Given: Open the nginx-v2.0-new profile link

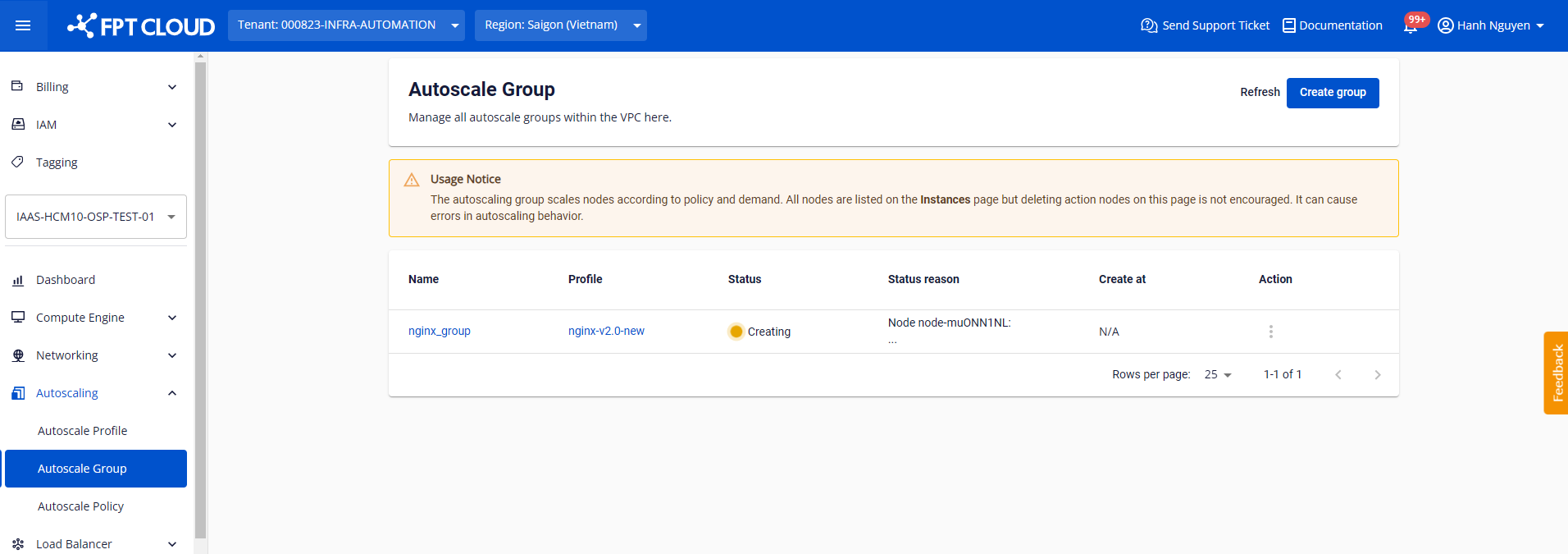Looking at the screenshot, I should [x=606, y=332].
